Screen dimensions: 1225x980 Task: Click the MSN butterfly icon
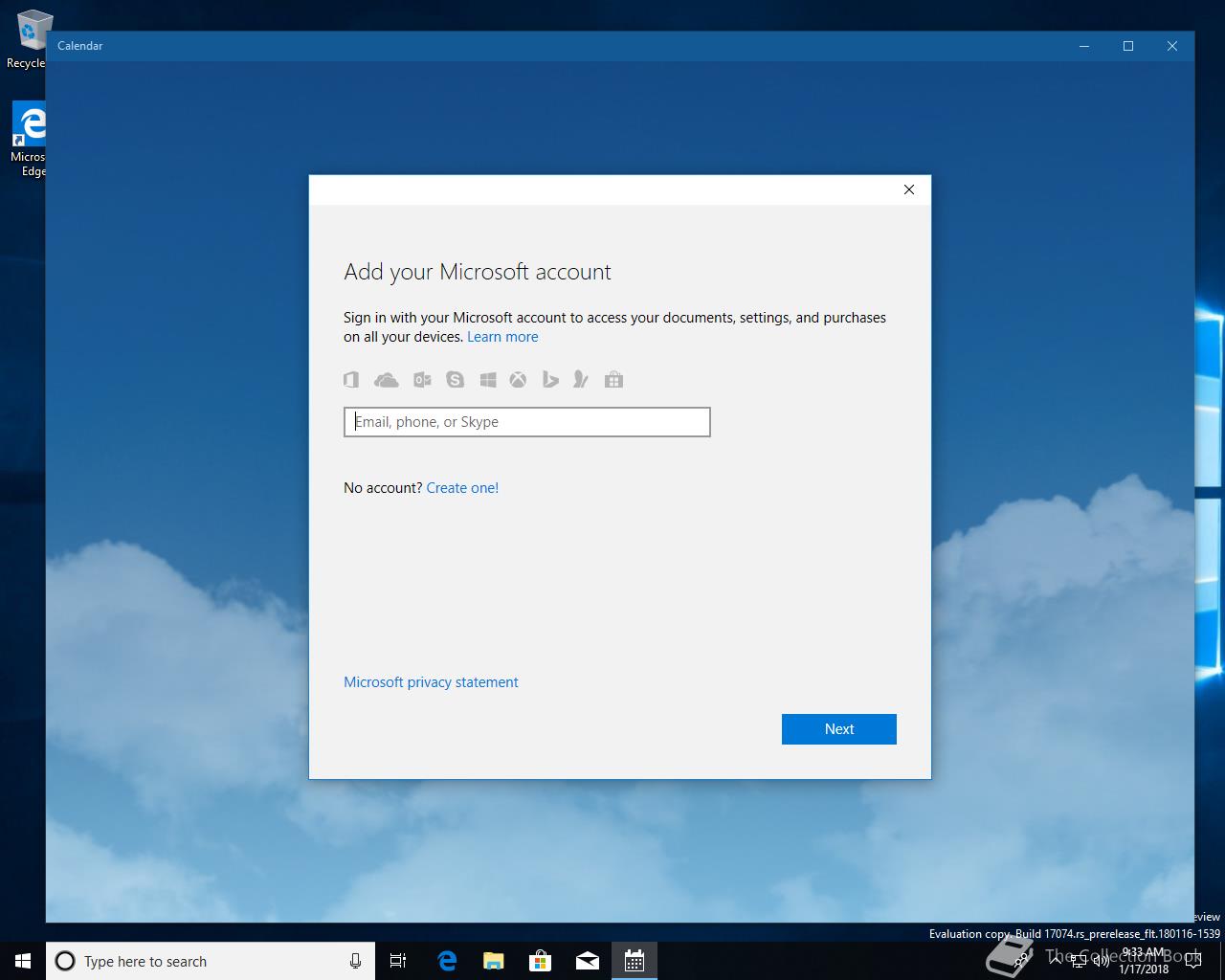click(x=580, y=380)
